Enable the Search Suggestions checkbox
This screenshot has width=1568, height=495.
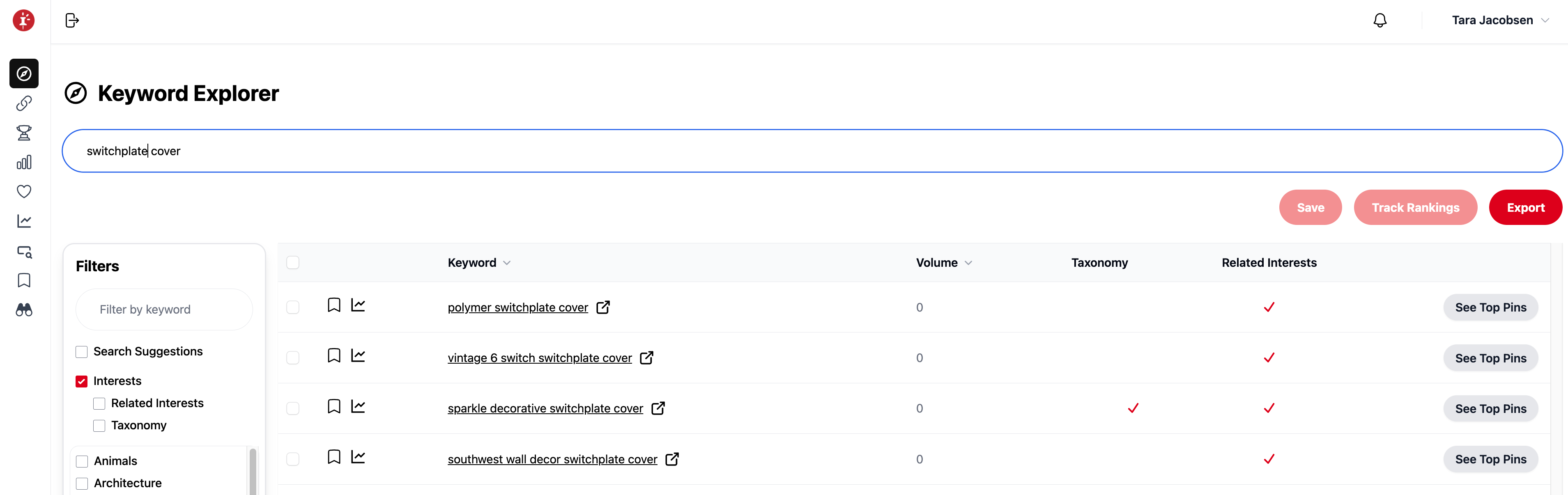(x=82, y=352)
